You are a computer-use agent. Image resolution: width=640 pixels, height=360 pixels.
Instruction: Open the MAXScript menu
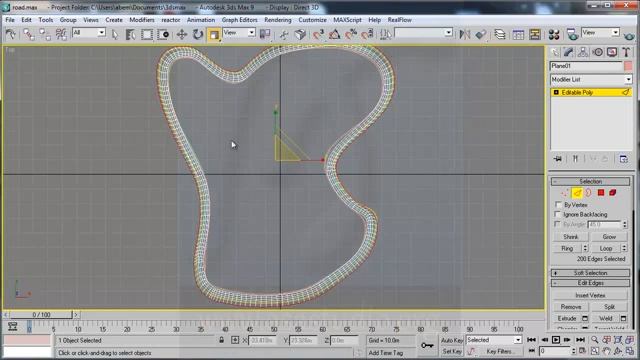pyautogui.click(x=347, y=20)
